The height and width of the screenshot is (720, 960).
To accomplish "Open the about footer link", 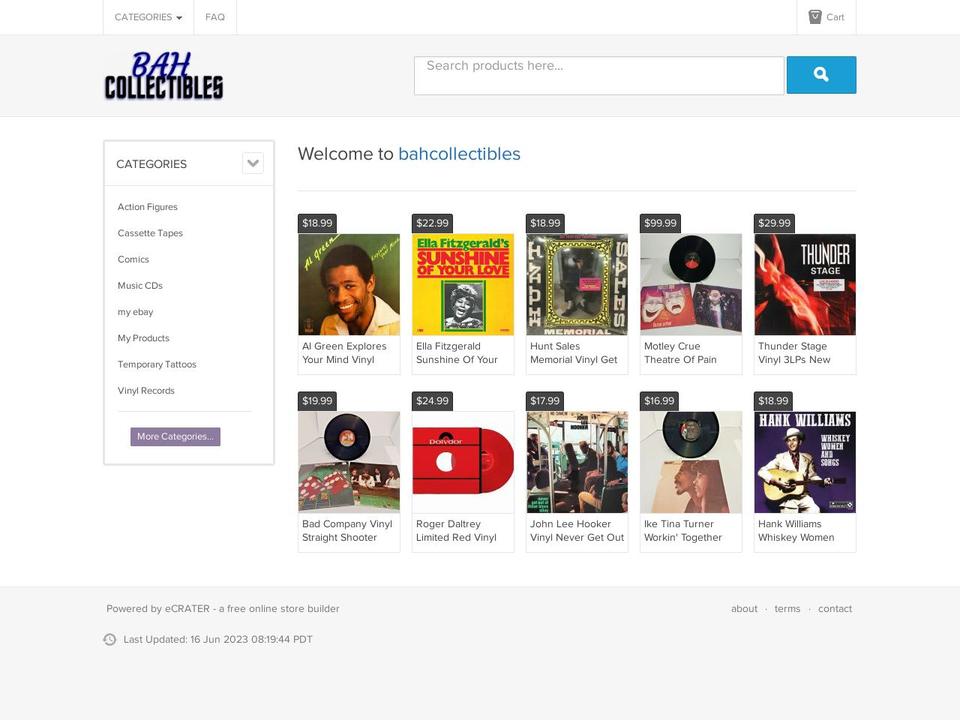I will 744,609.
